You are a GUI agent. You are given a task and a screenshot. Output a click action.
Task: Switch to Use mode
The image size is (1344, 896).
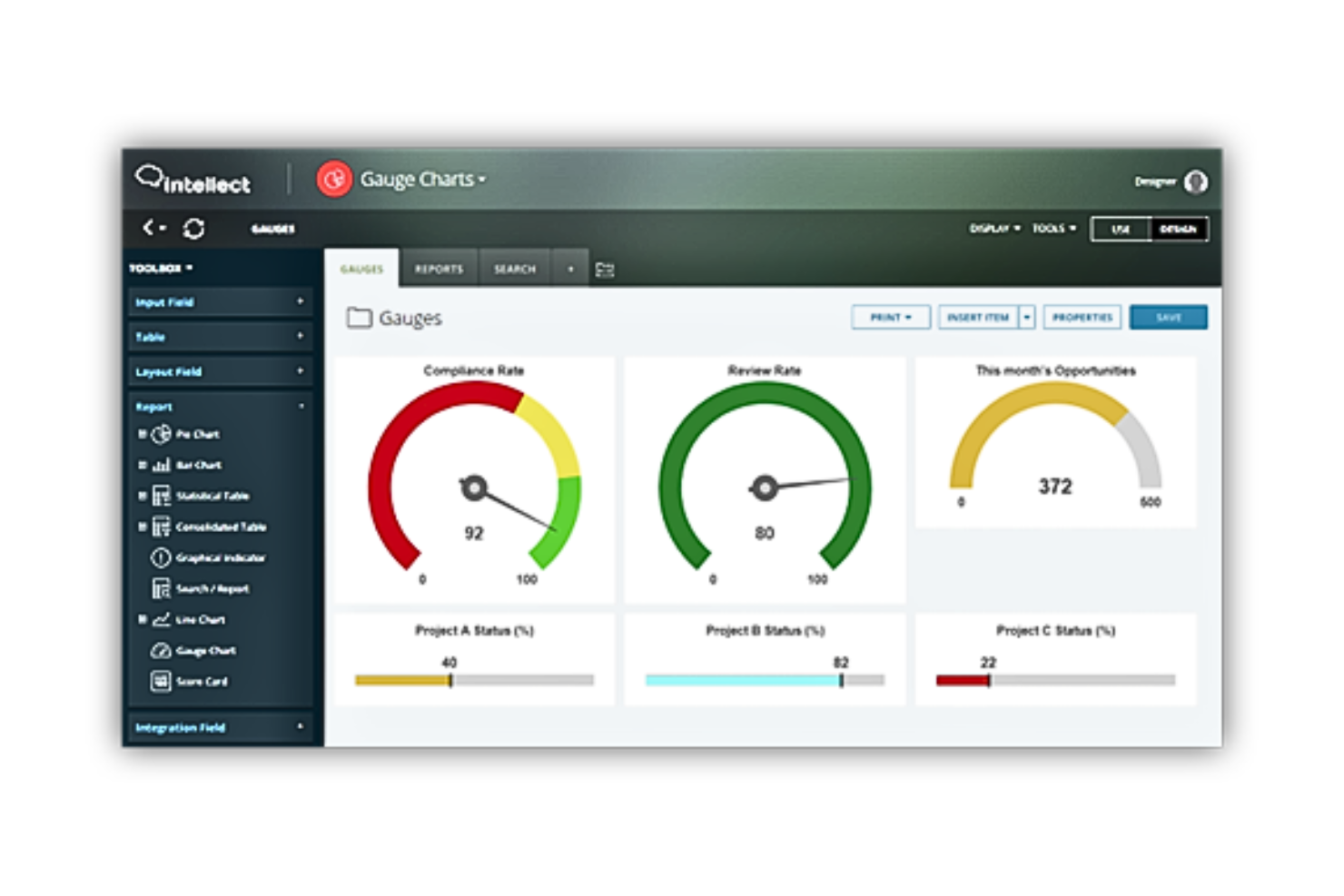click(x=1121, y=229)
